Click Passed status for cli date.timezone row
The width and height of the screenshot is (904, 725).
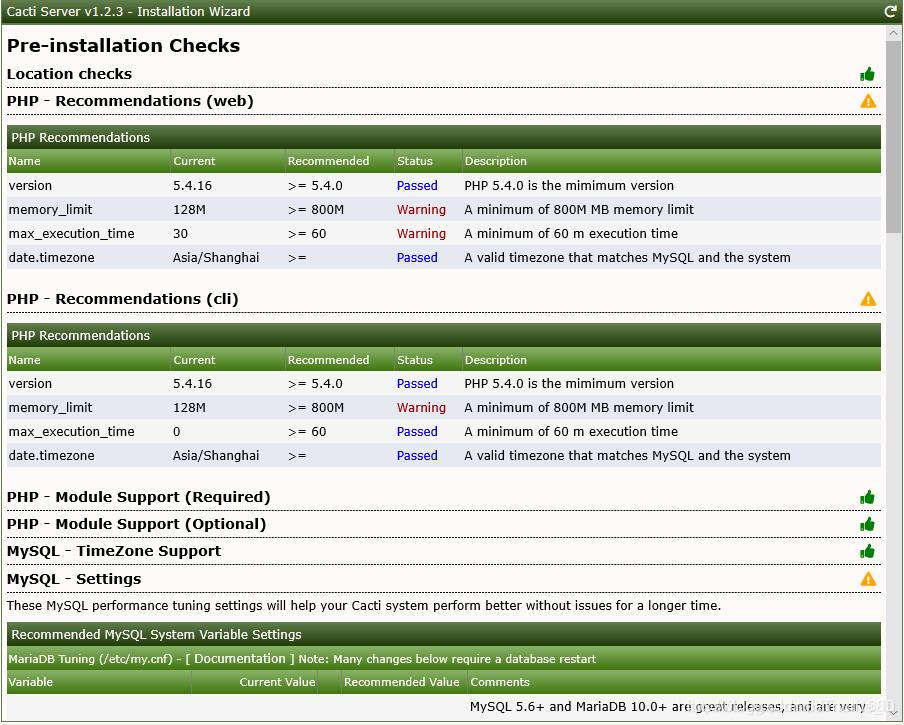click(417, 456)
